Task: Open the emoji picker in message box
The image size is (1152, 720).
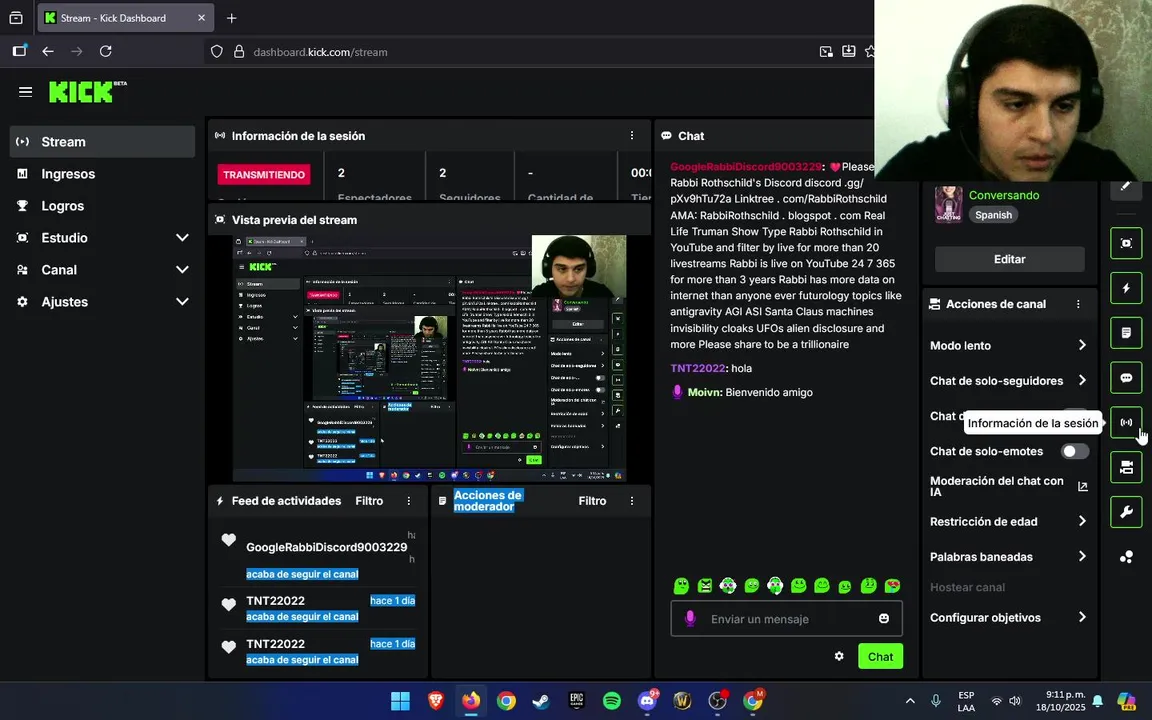Action: click(x=884, y=619)
